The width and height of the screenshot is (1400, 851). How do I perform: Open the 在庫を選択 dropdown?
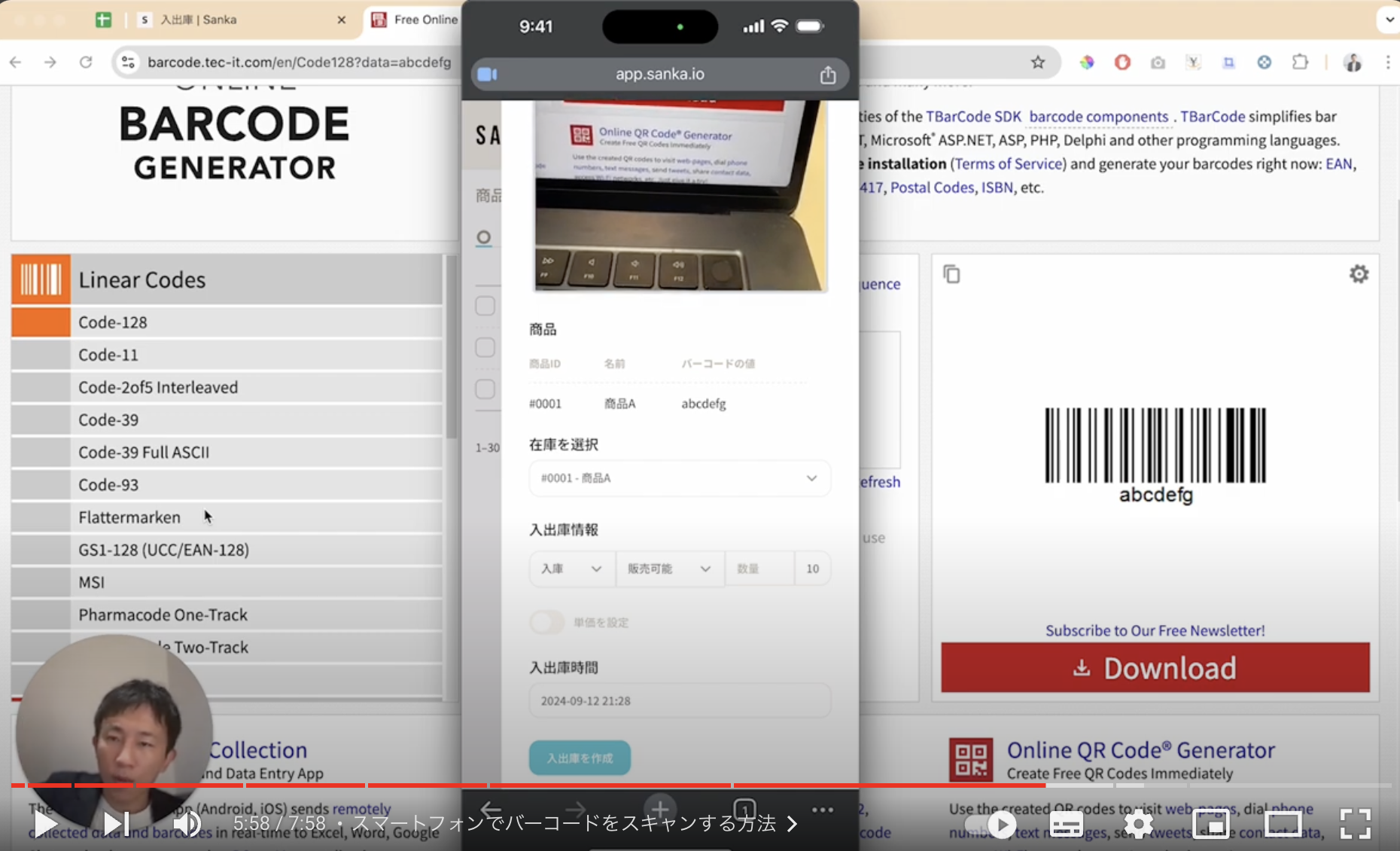[x=680, y=478]
